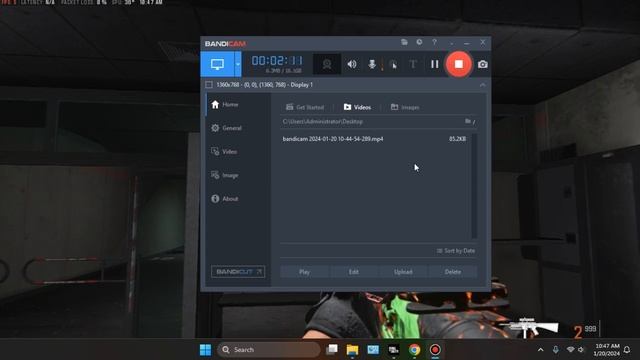Click the Delete button

[x=453, y=272]
